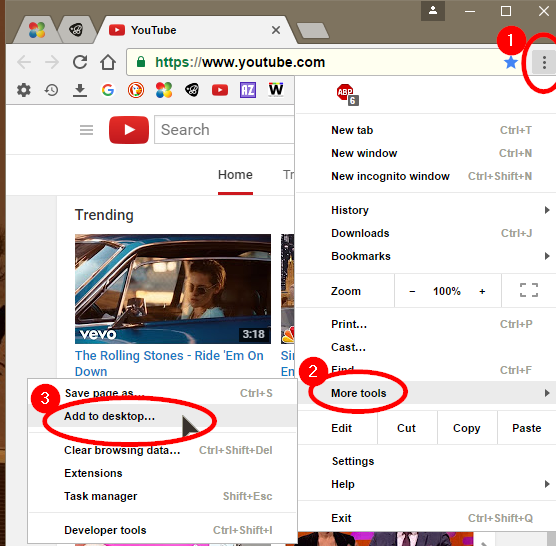
Task: Choose Cast... from the menu
Action: (x=426, y=347)
